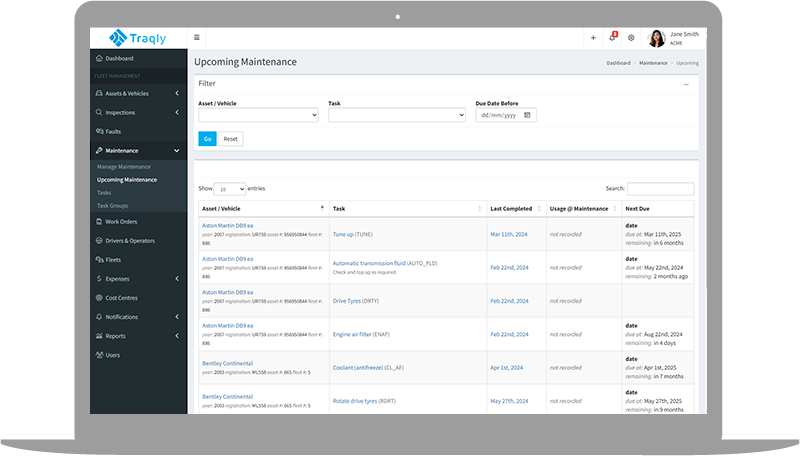
Task: Click the Assets & Vehicles car icon
Action: (x=99, y=93)
